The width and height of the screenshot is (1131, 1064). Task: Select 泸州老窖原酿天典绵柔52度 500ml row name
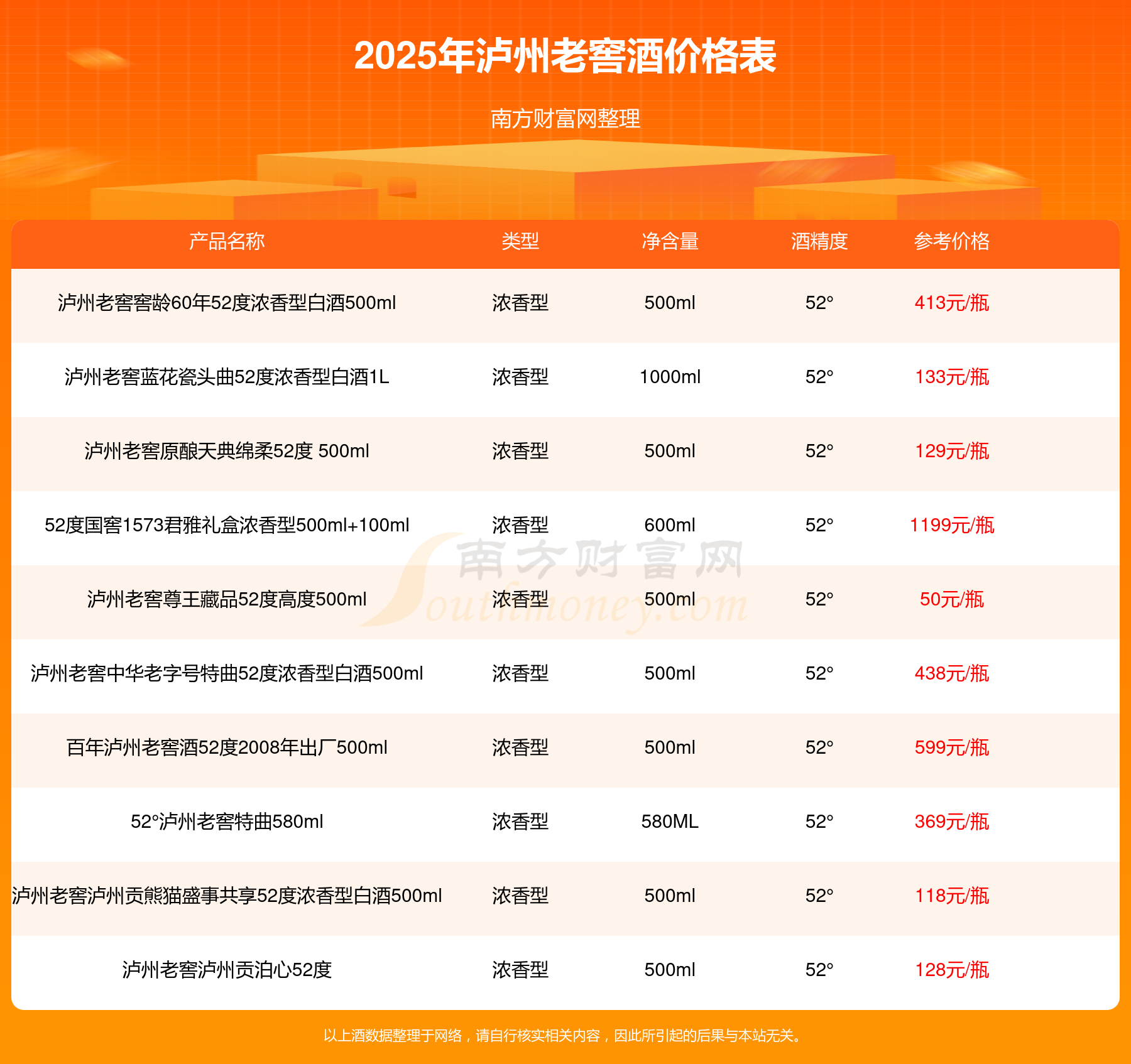pyautogui.click(x=227, y=451)
